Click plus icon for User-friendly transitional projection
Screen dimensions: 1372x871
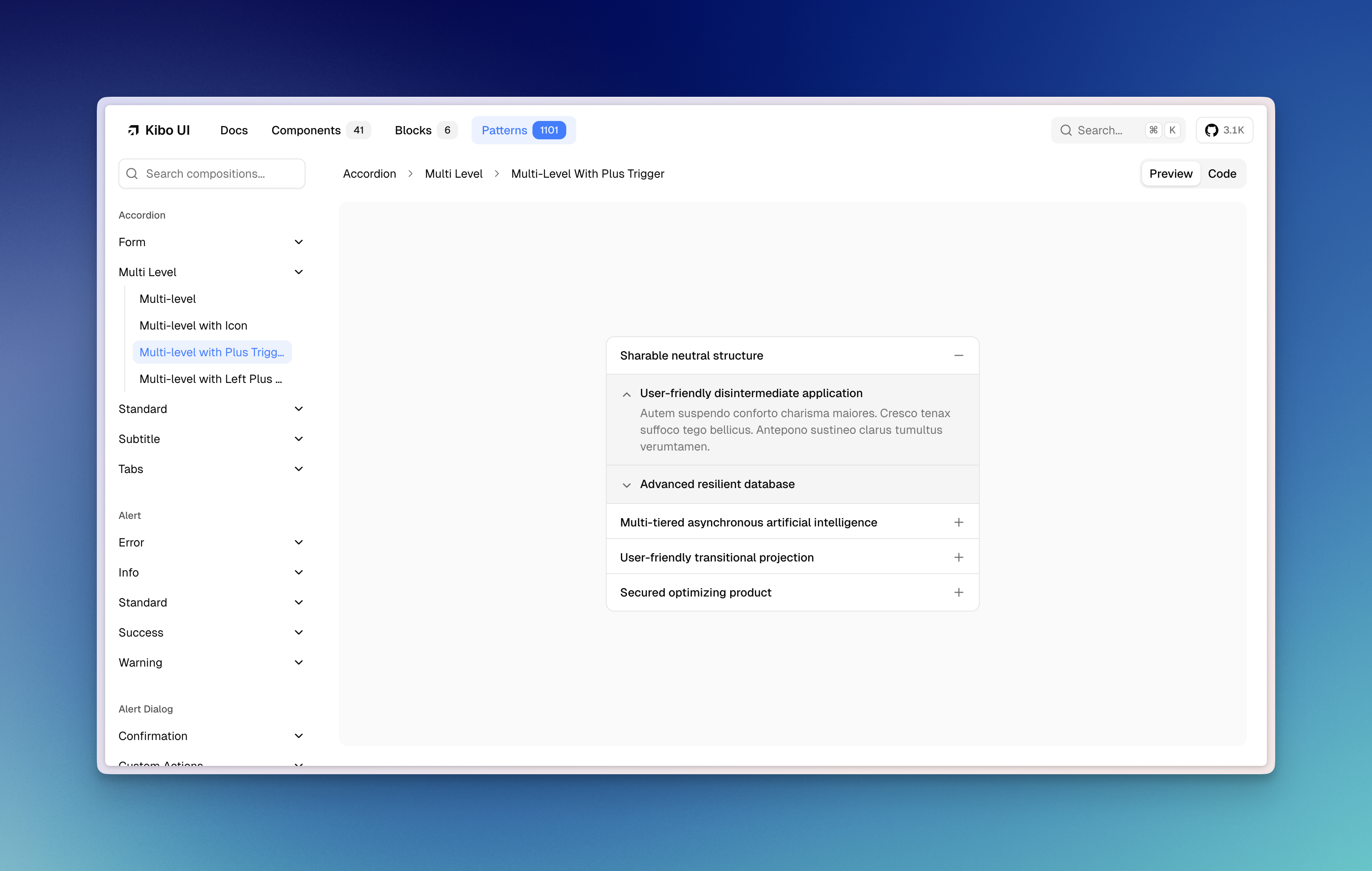pos(958,557)
